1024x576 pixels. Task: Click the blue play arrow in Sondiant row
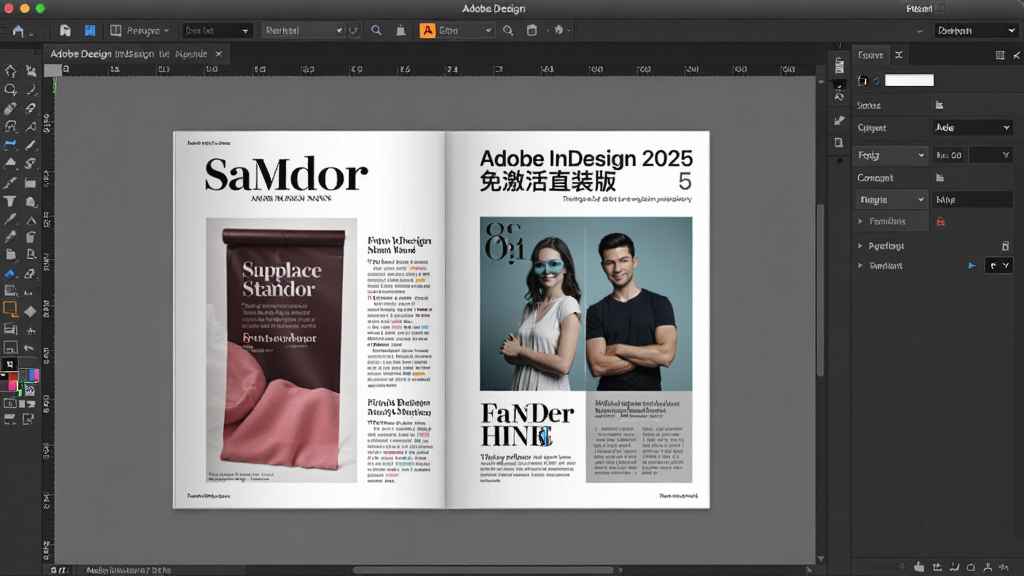pyautogui.click(x=972, y=266)
